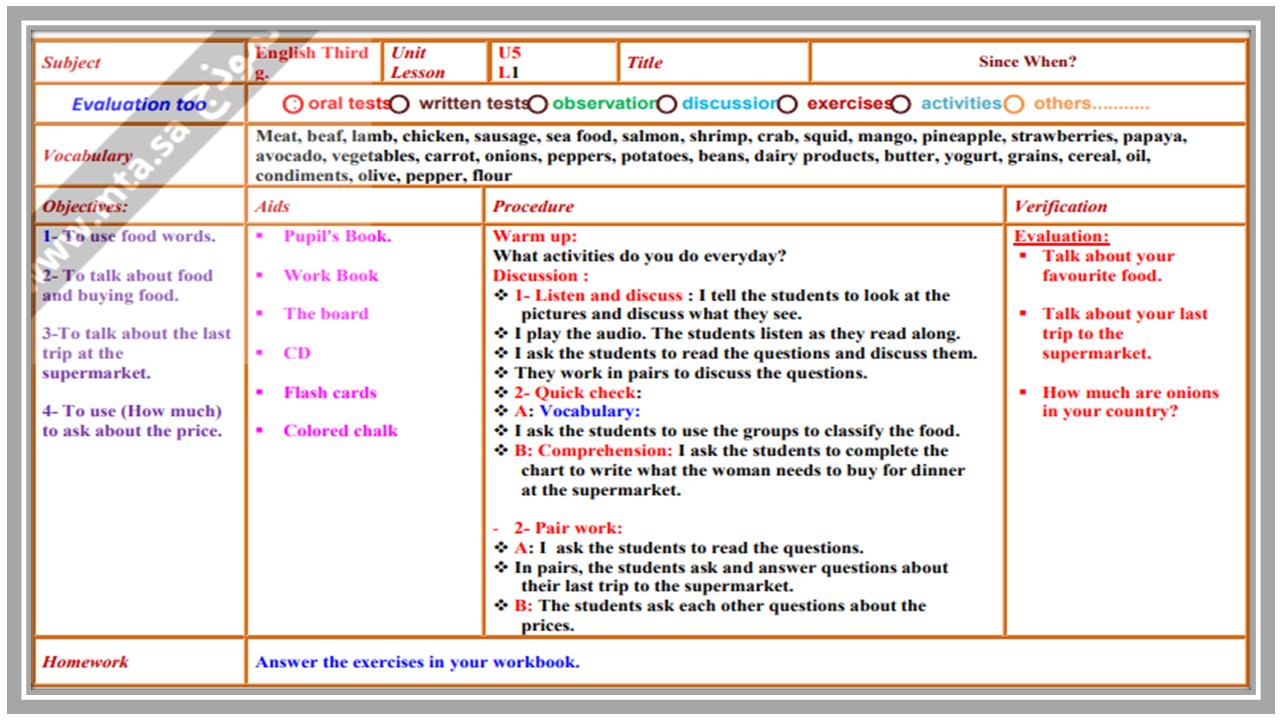Click the 'Evaluation:' underlined heading
This screenshot has width=1280, height=720.
click(1062, 237)
